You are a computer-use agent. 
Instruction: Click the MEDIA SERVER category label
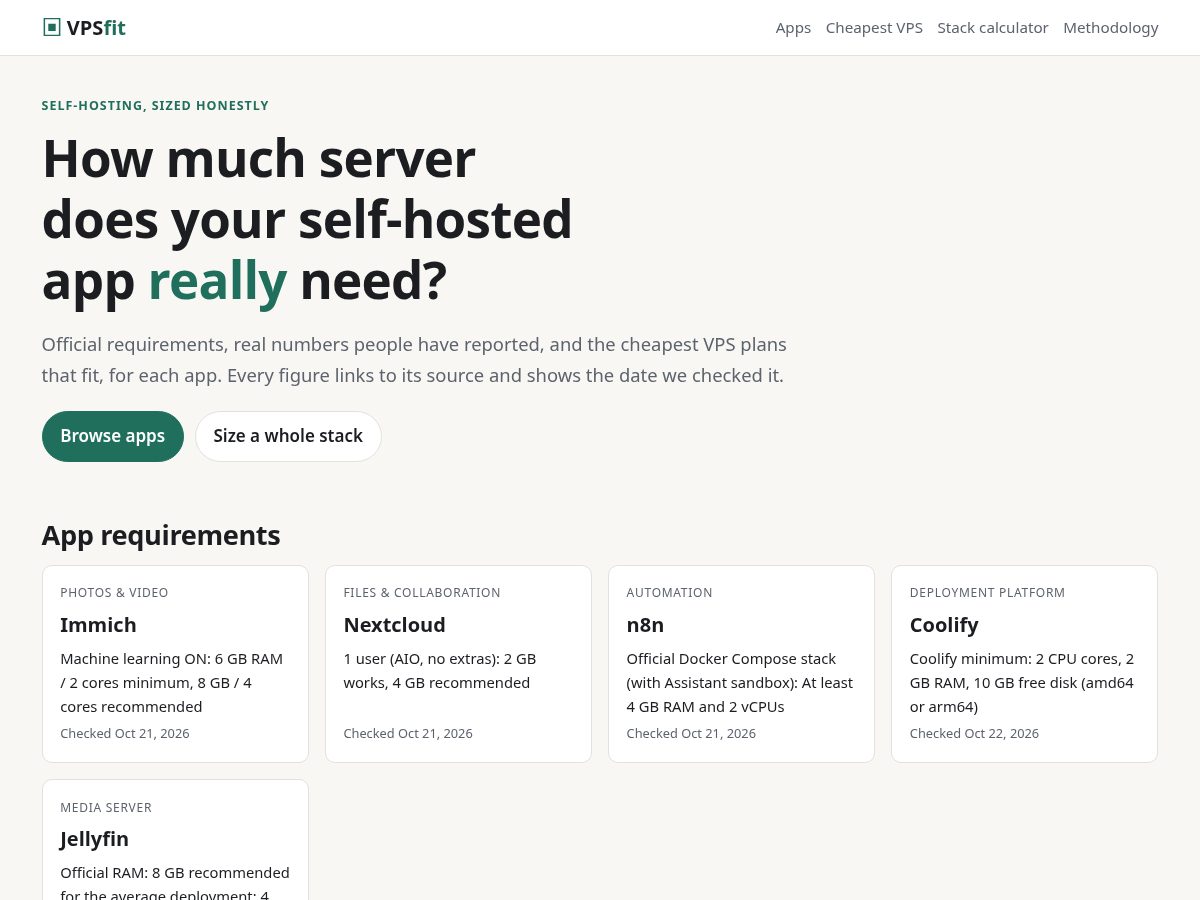point(106,807)
